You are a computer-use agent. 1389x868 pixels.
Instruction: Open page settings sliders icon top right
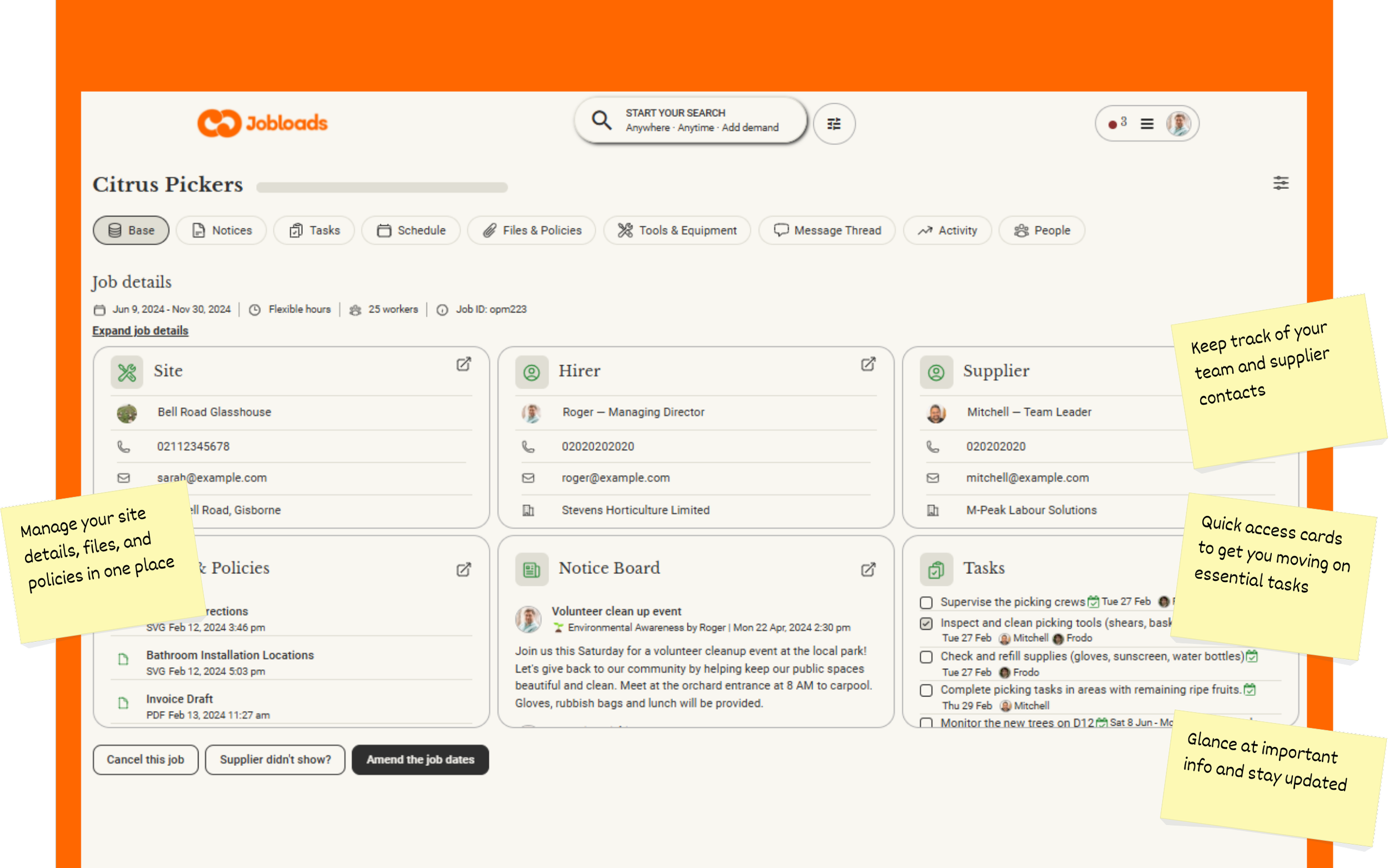(1281, 183)
